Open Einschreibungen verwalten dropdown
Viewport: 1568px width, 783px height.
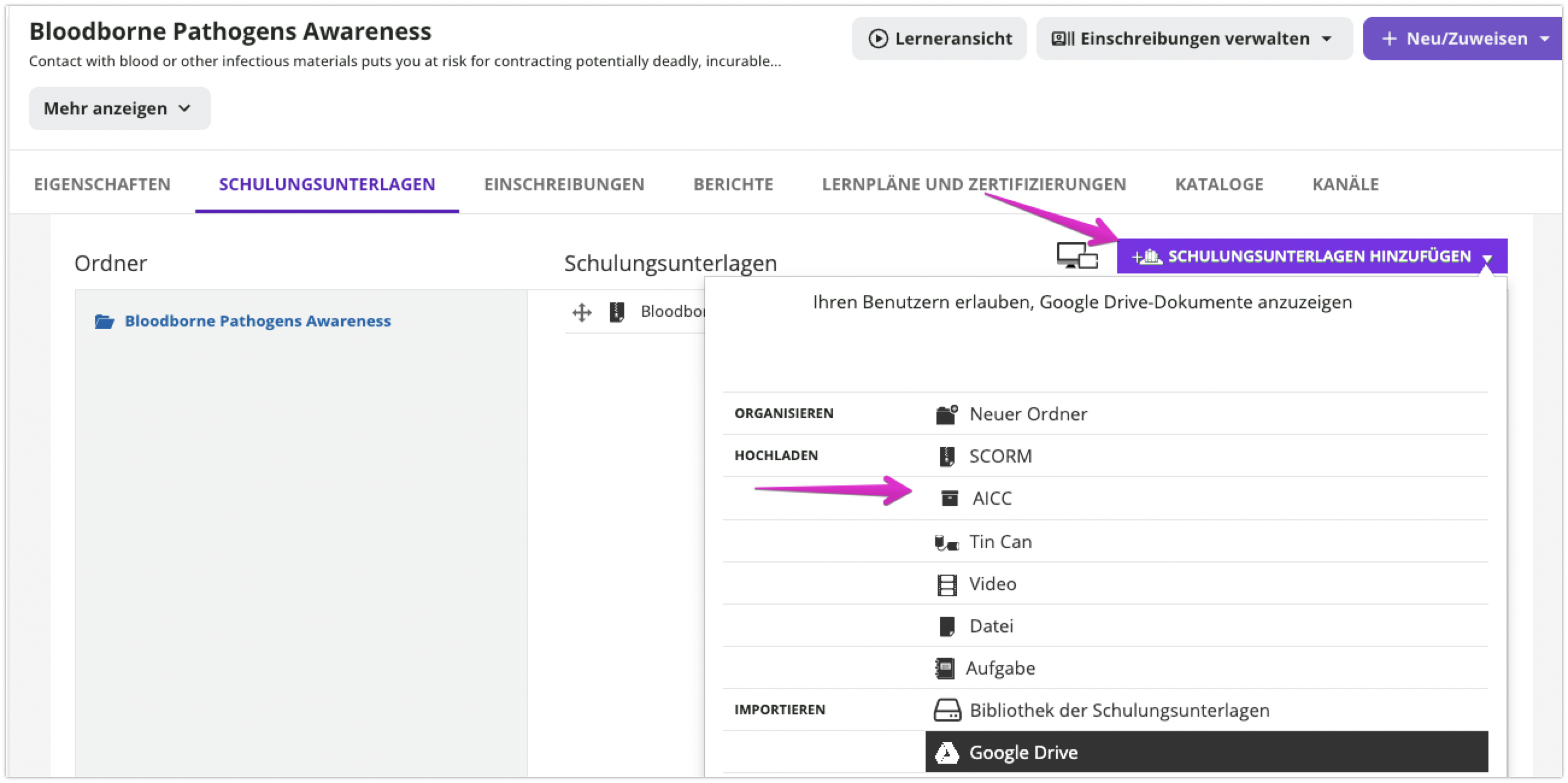click(1194, 39)
